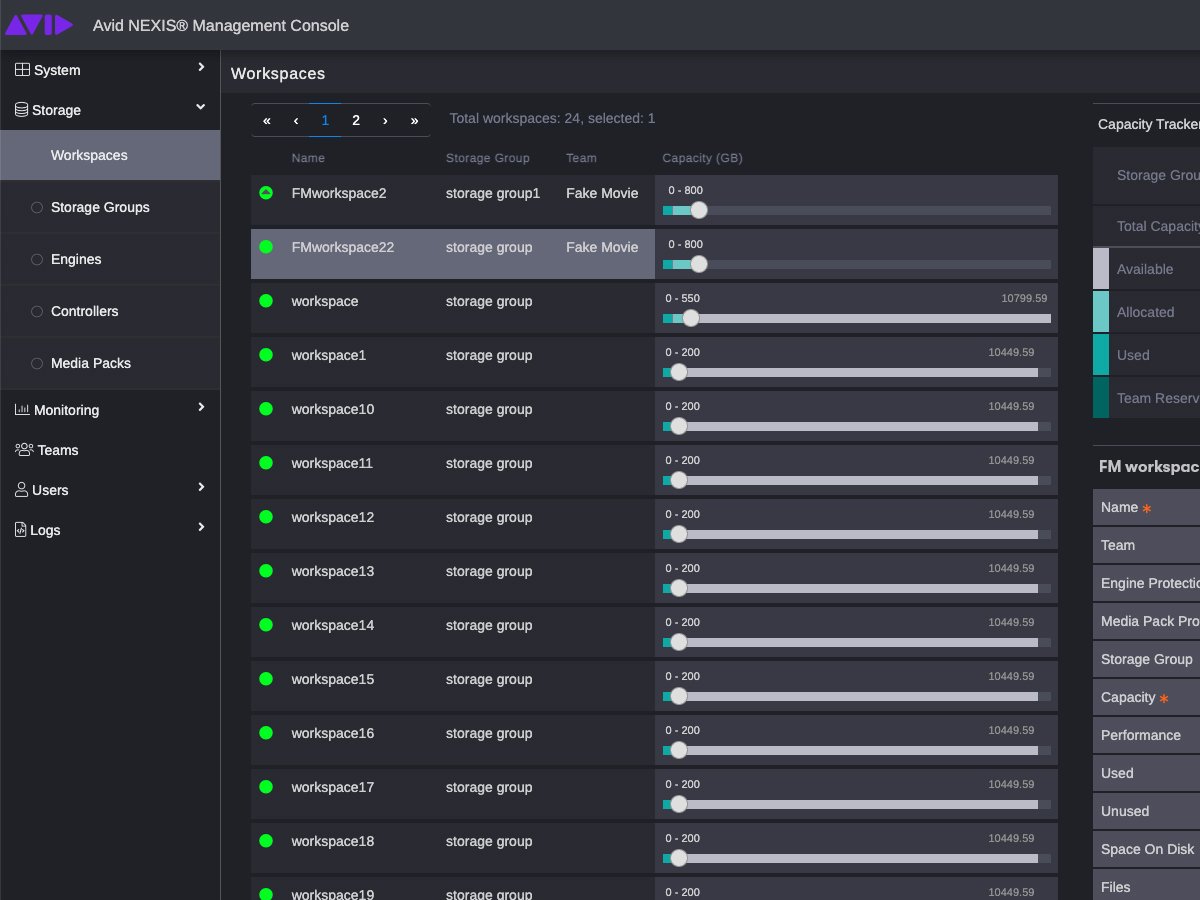Click green status dot for workspace10

266,409
